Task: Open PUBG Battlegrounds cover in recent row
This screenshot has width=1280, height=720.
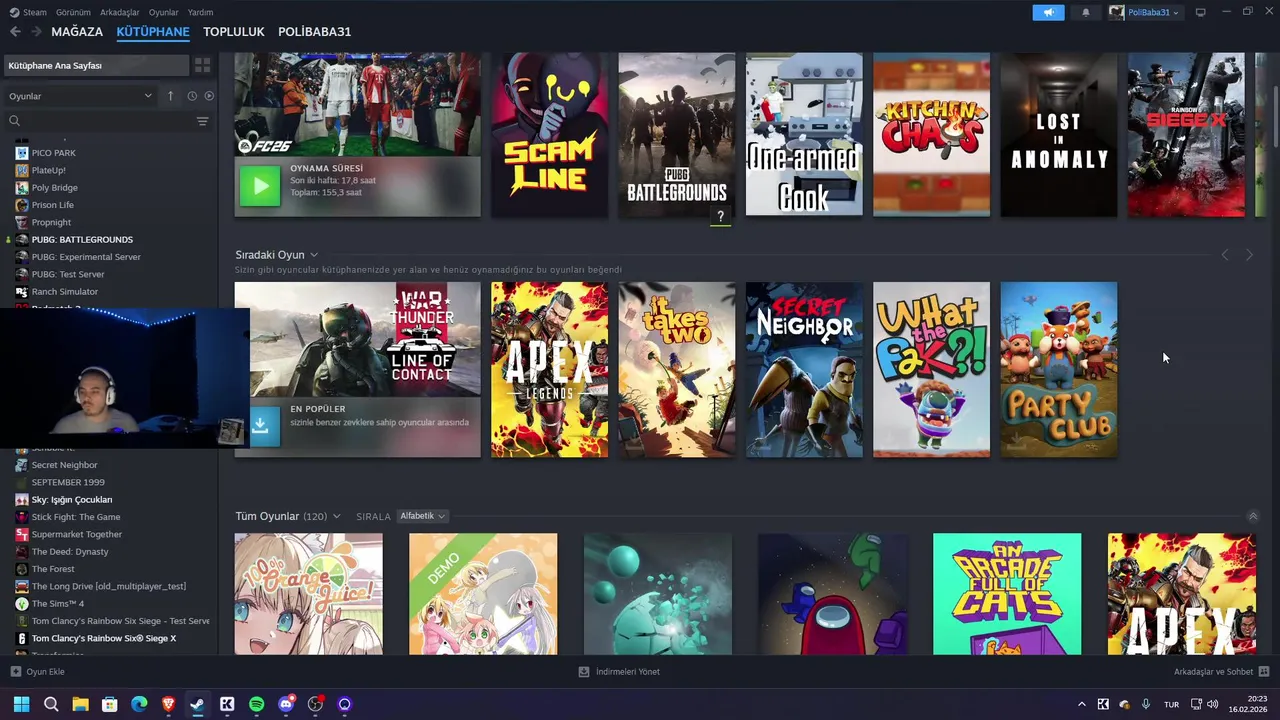Action: [677, 134]
